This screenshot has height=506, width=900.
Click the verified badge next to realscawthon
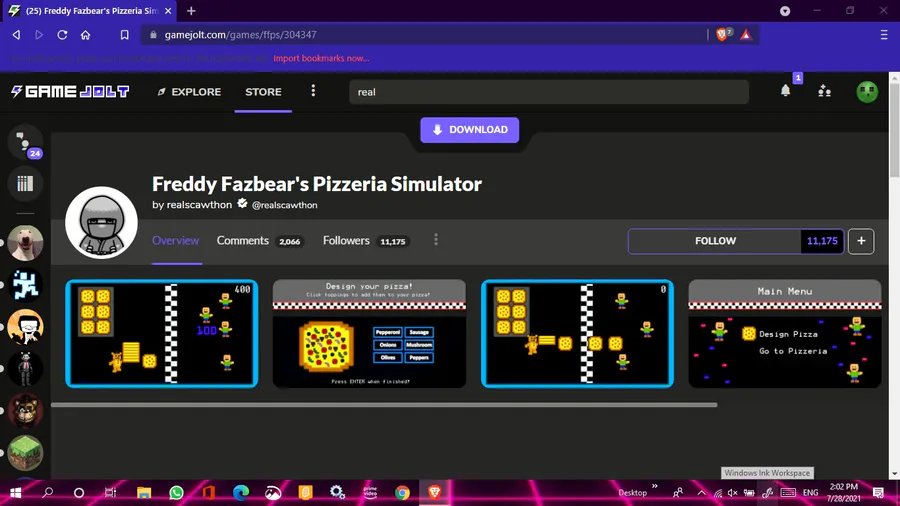coord(242,204)
